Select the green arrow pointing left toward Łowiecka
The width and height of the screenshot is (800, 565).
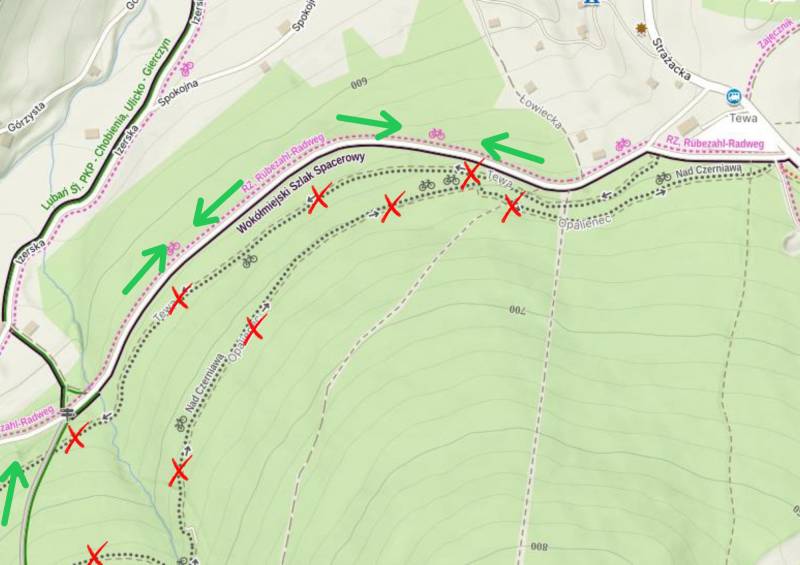pyautogui.click(x=512, y=148)
